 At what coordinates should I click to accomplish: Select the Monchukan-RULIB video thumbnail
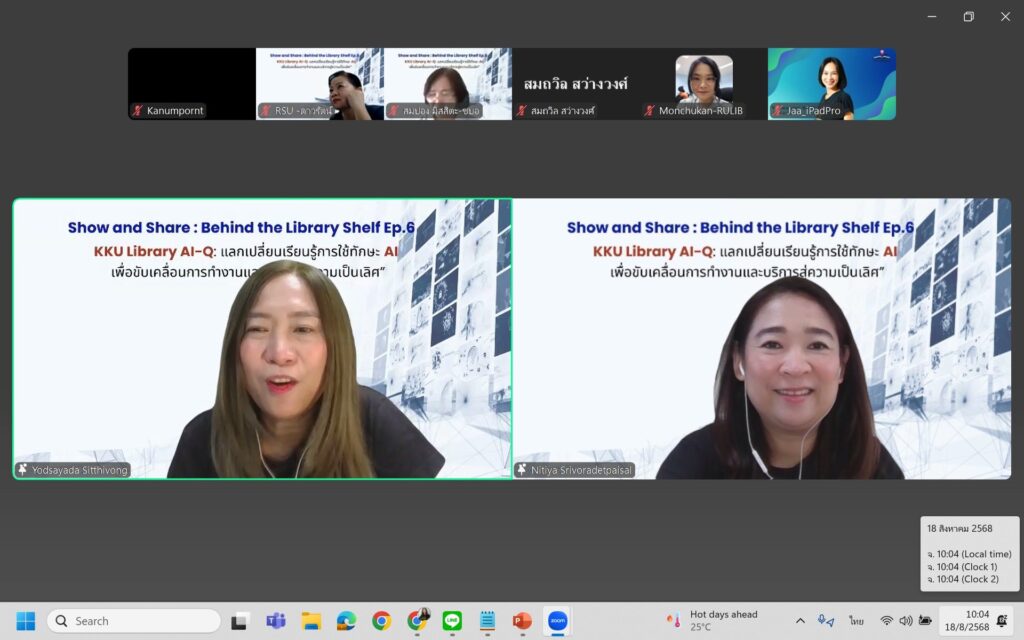[x=704, y=84]
